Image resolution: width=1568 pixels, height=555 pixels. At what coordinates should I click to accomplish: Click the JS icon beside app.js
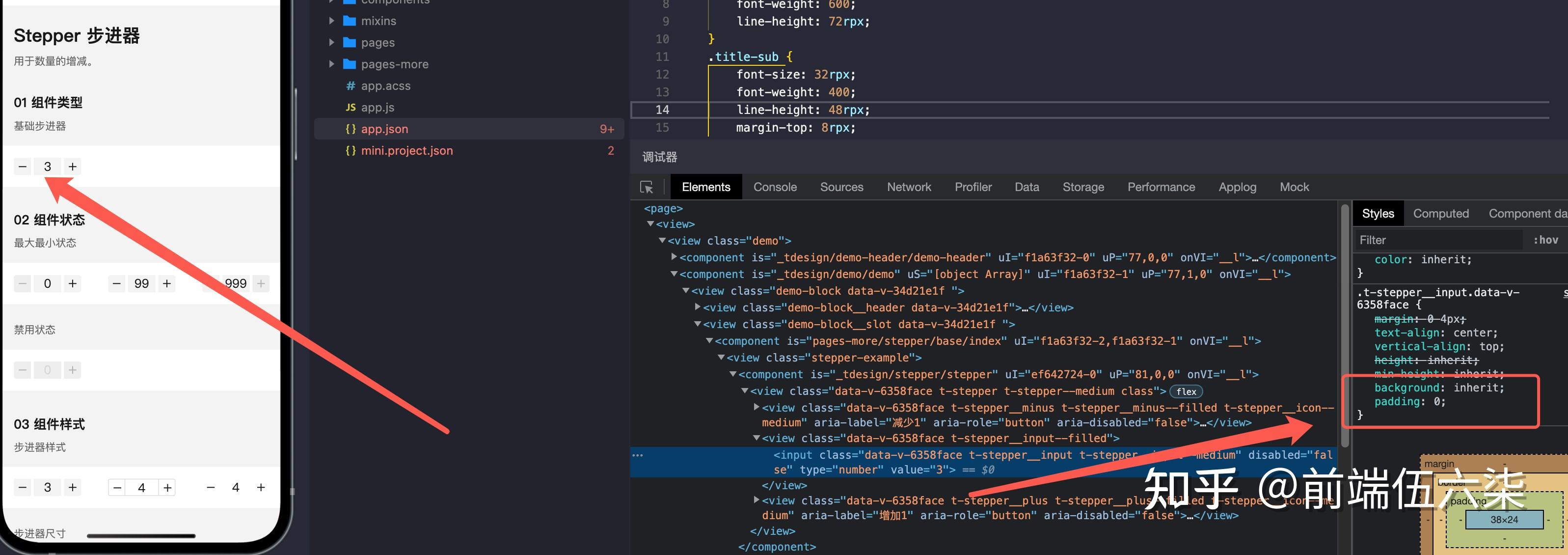coord(350,107)
